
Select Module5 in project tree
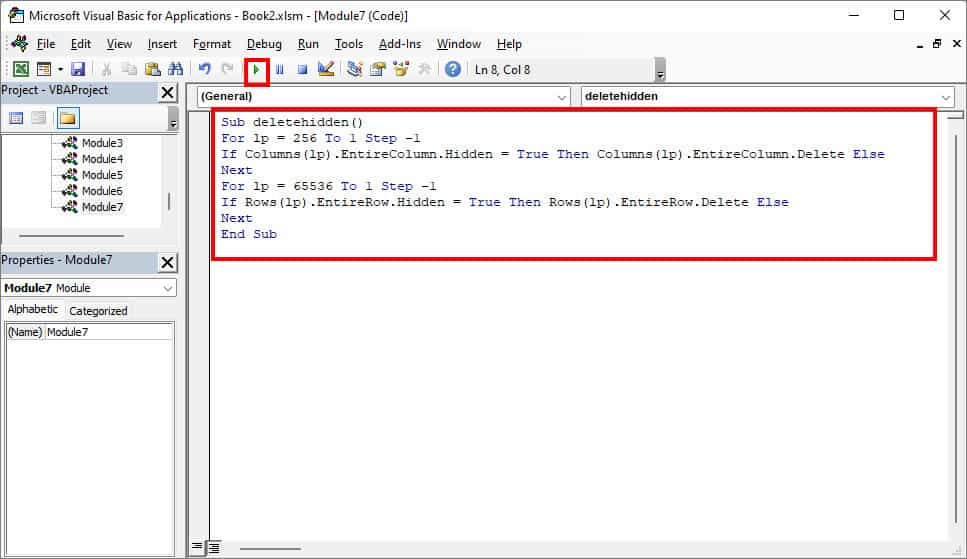point(102,175)
